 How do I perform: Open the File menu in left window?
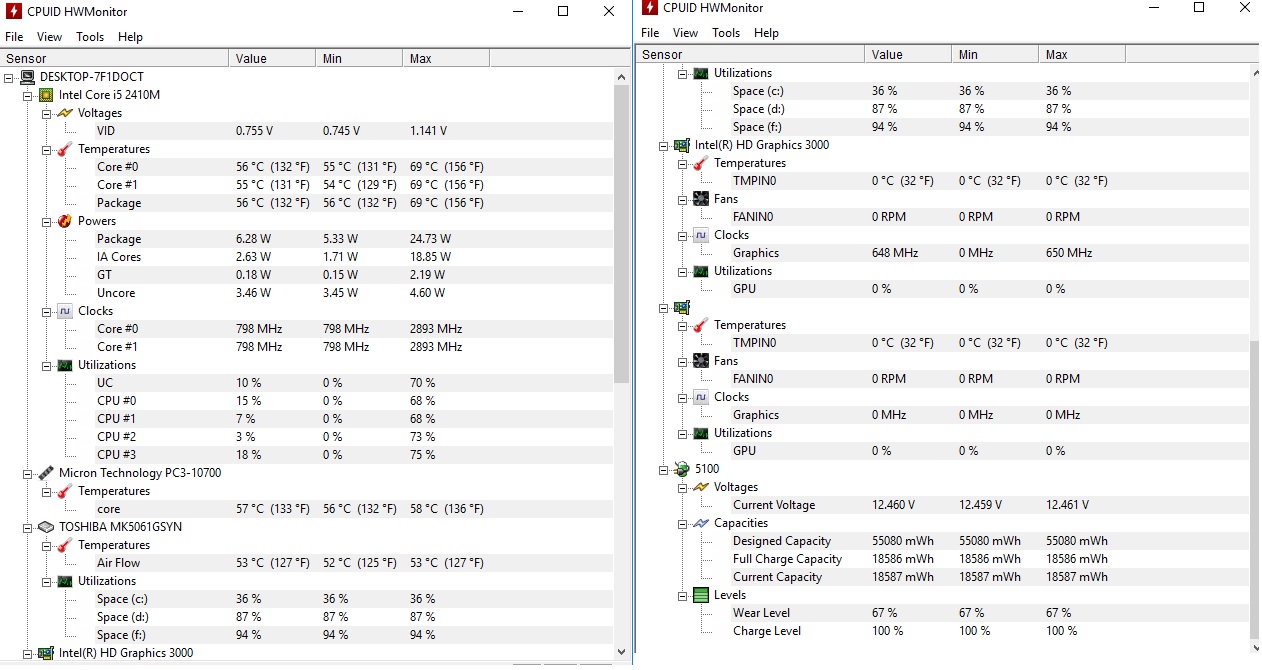tap(14, 37)
